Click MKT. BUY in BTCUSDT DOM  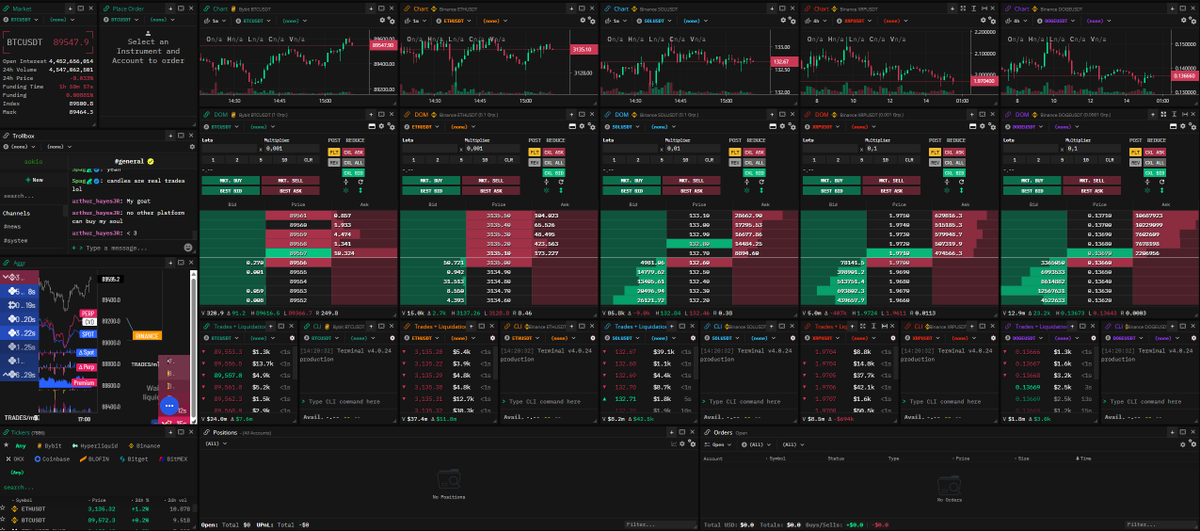[x=231, y=181]
